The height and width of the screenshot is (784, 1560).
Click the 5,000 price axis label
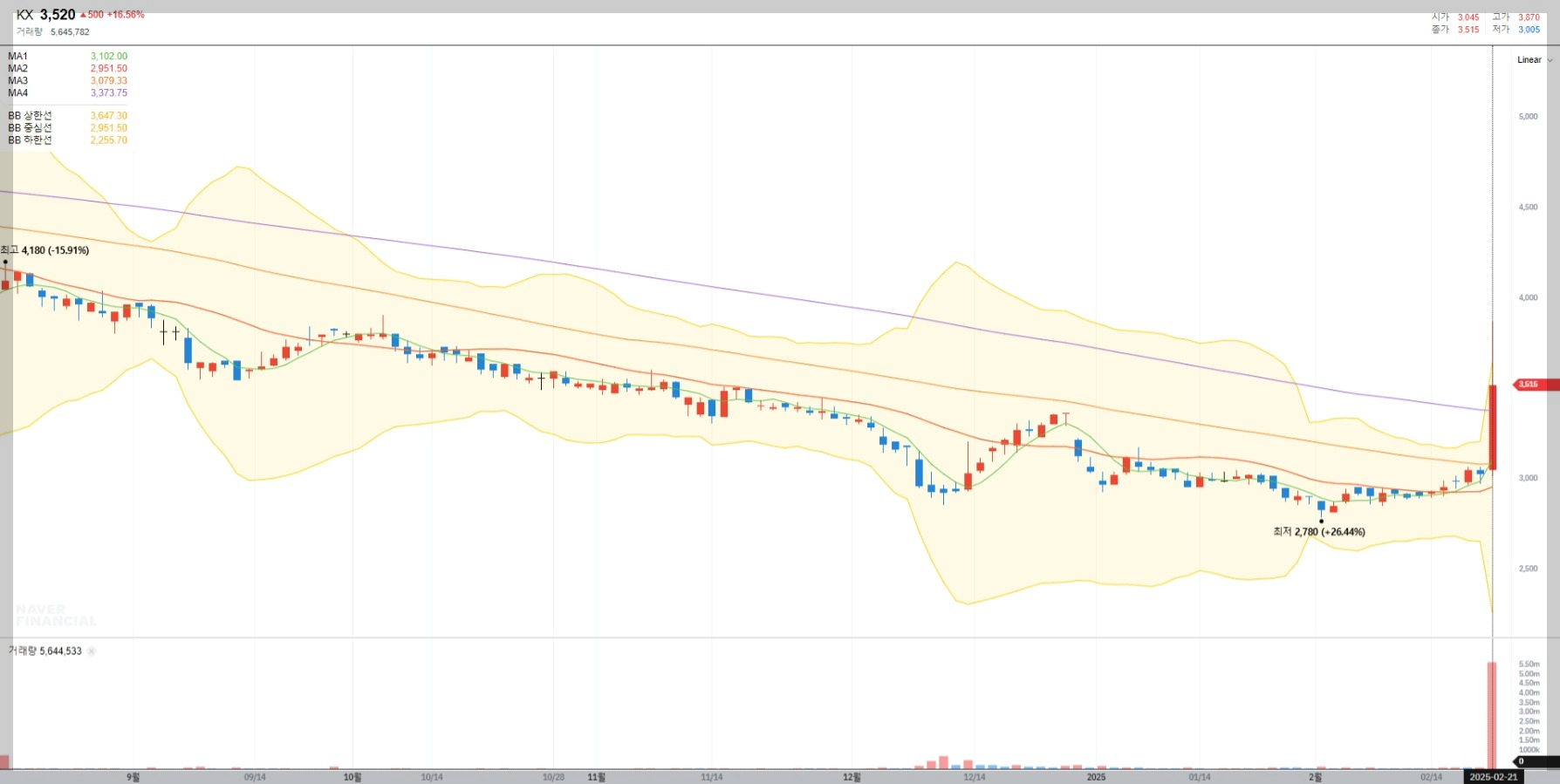1529,117
